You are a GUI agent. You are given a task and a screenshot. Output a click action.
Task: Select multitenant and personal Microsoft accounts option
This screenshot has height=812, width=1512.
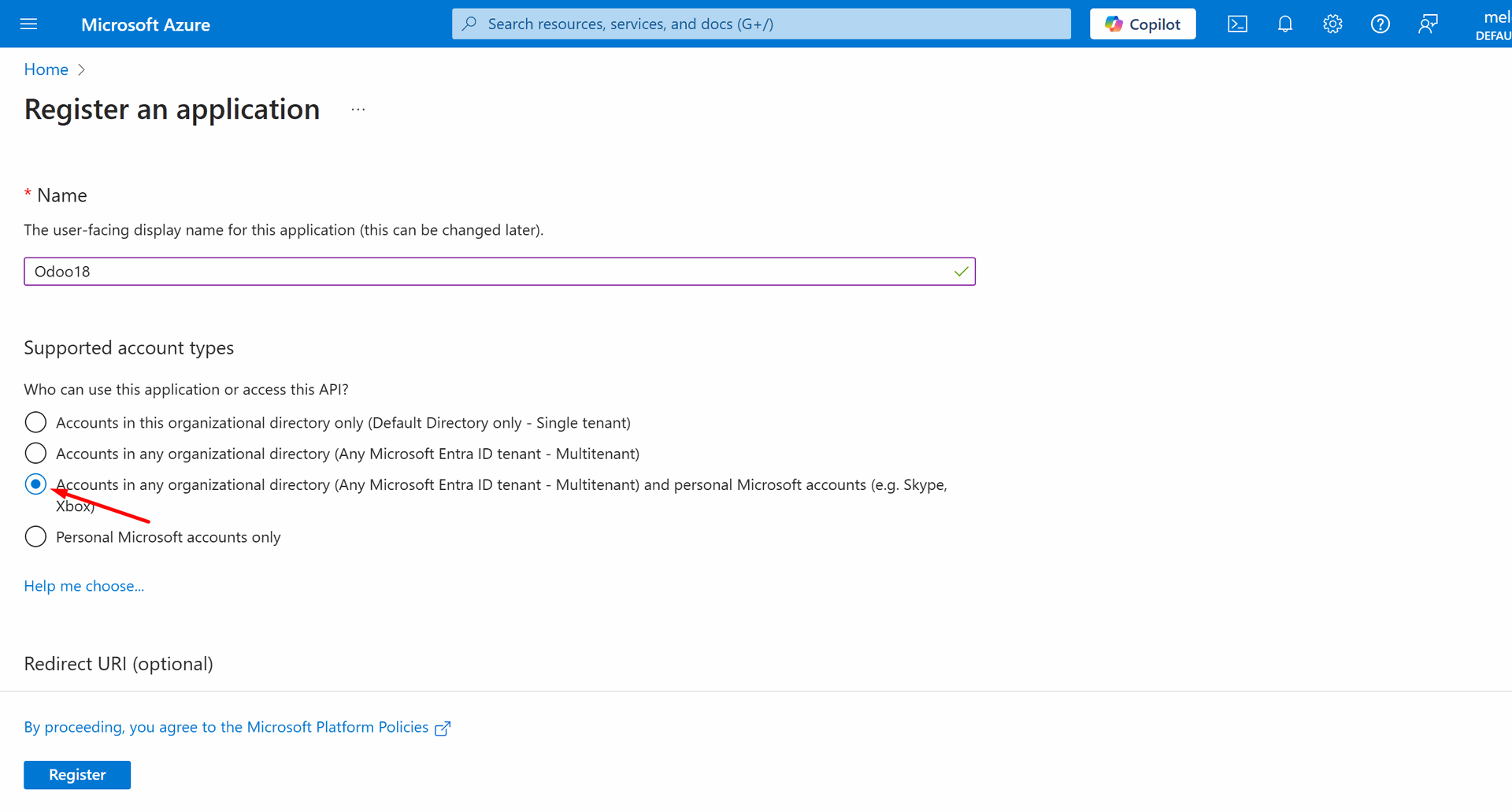point(35,484)
